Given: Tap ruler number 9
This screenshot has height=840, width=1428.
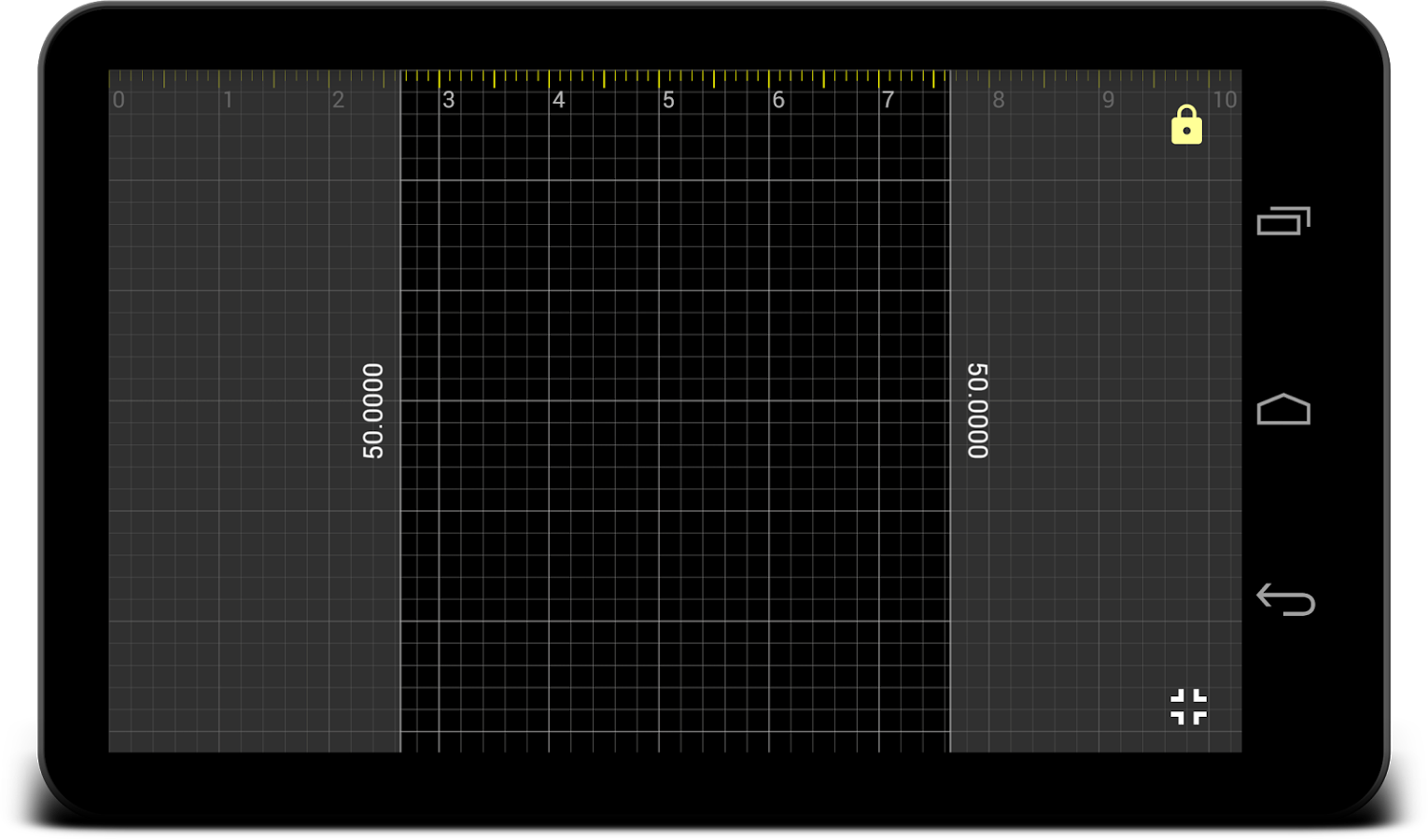Looking at the screenshot, I should point(1108,100).
